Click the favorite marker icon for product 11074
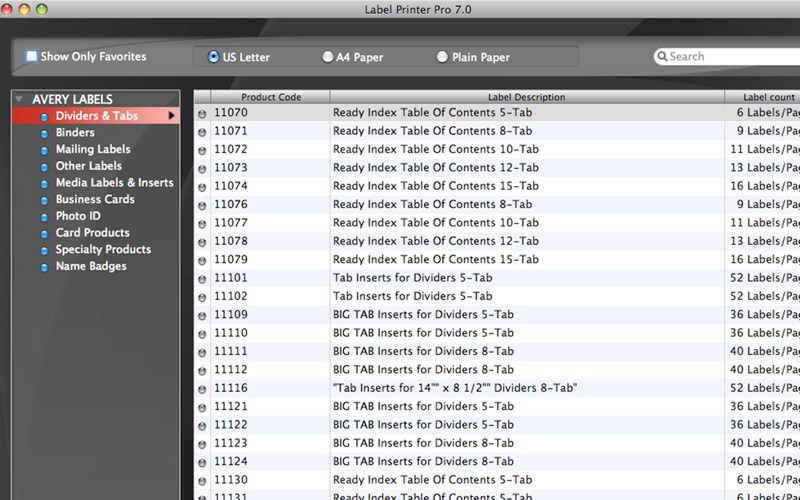The width and height of the screenshot is (800, 500). coord(202,187)
